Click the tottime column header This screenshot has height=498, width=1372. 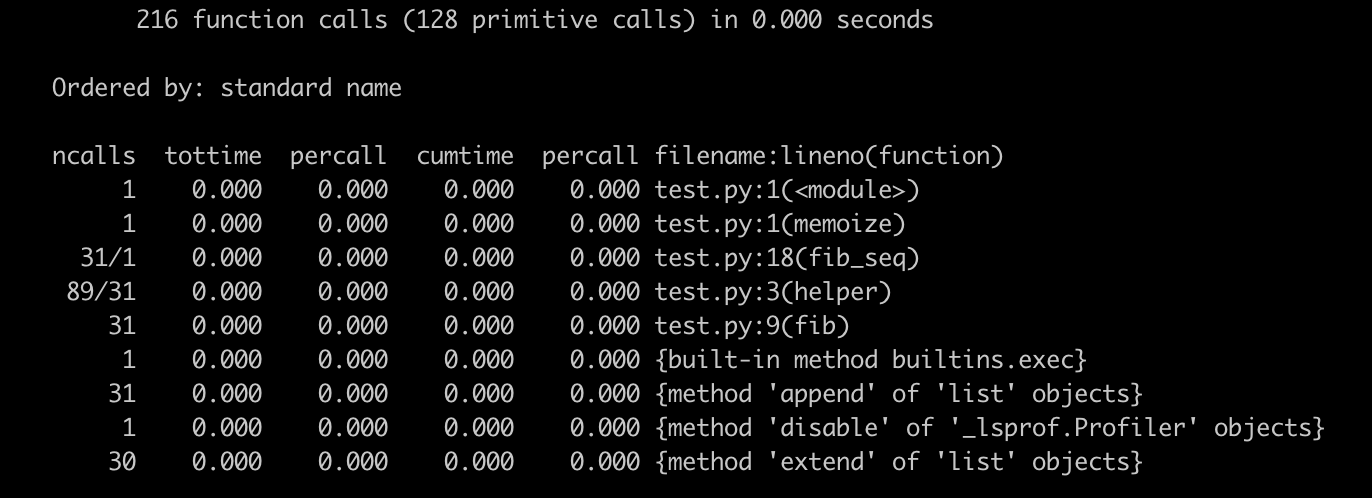tap(213, 156)
